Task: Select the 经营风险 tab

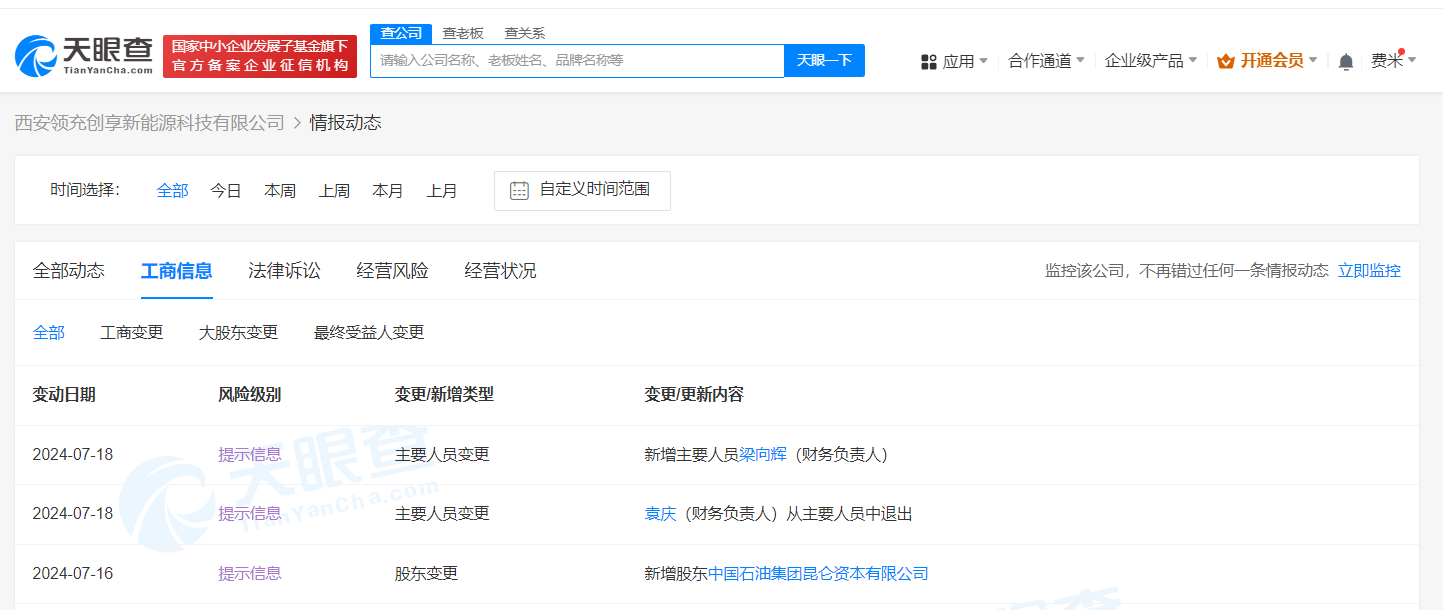Action: [391, 270]
